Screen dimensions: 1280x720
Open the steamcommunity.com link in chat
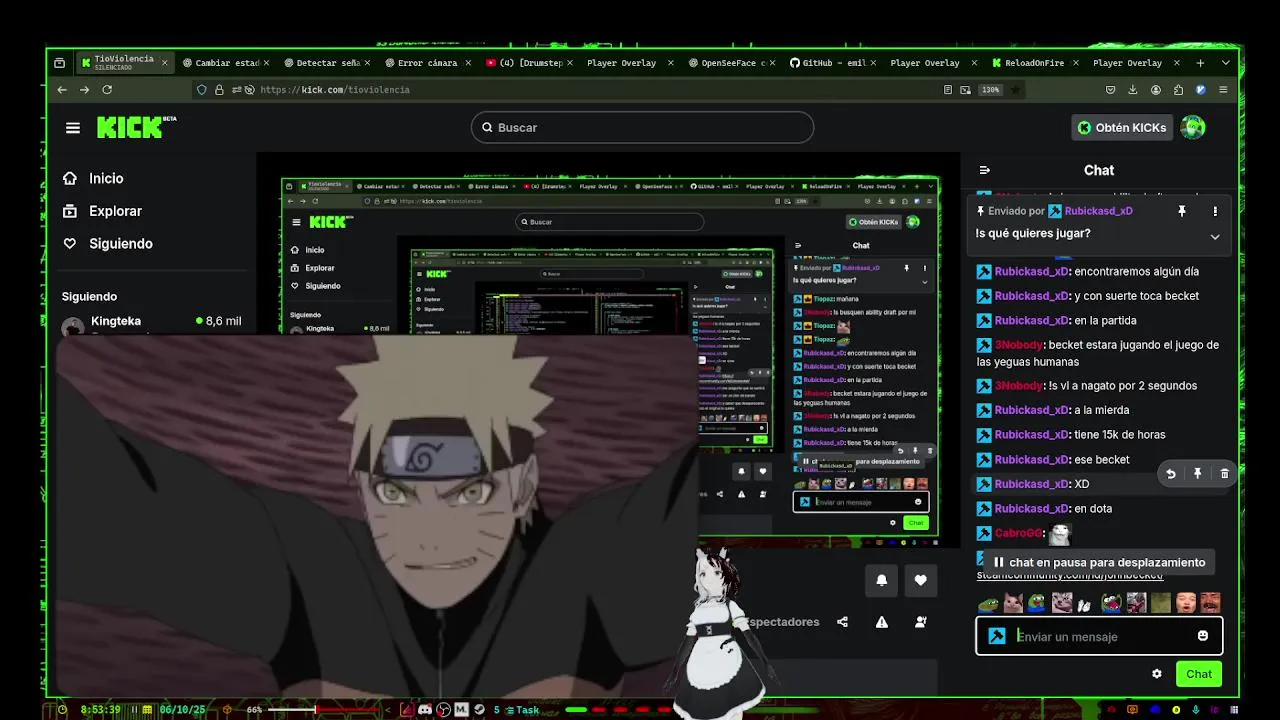1070,576
